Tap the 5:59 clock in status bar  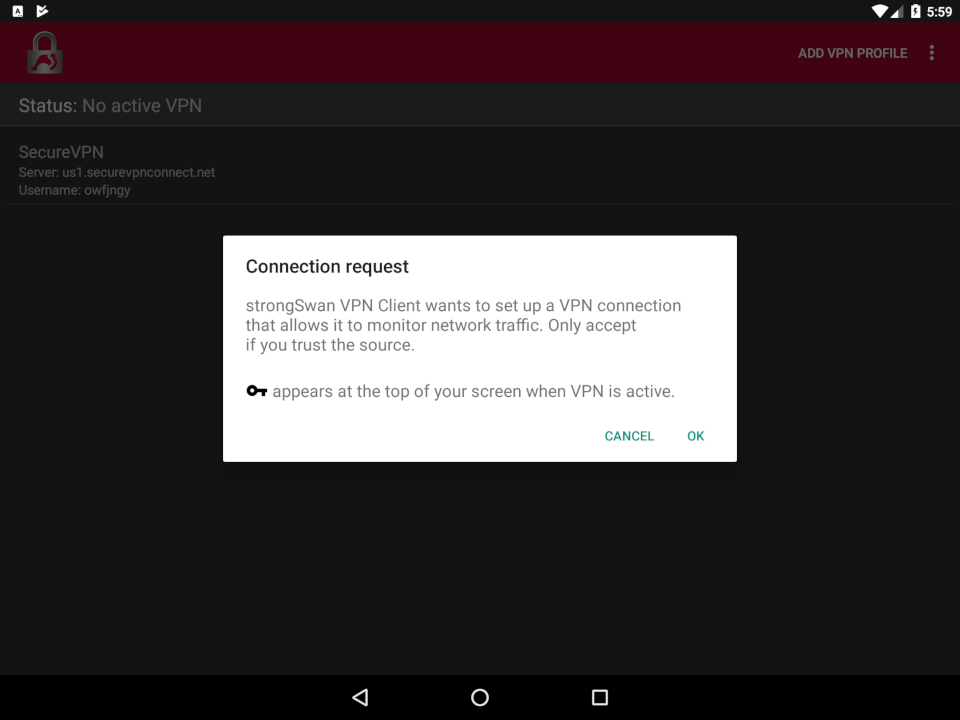939,12
